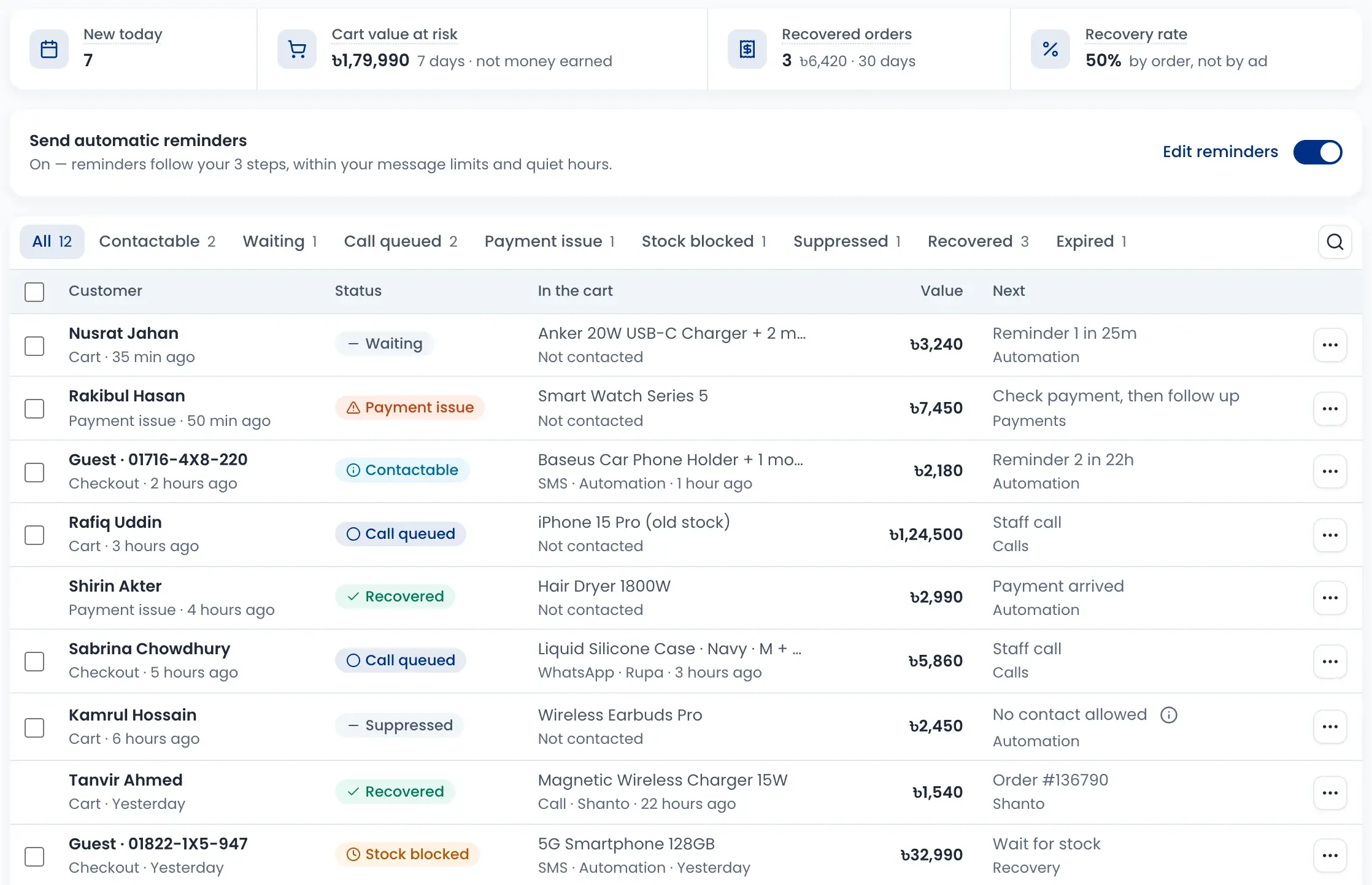Open more options for Tanvir Ahmed row

1330,793
